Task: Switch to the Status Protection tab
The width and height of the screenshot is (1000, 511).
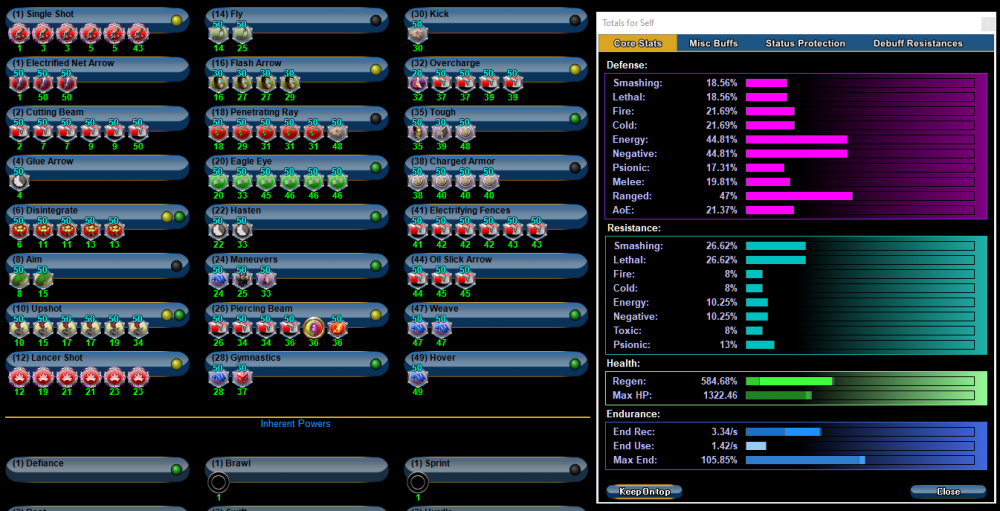Action: (805, 43)
